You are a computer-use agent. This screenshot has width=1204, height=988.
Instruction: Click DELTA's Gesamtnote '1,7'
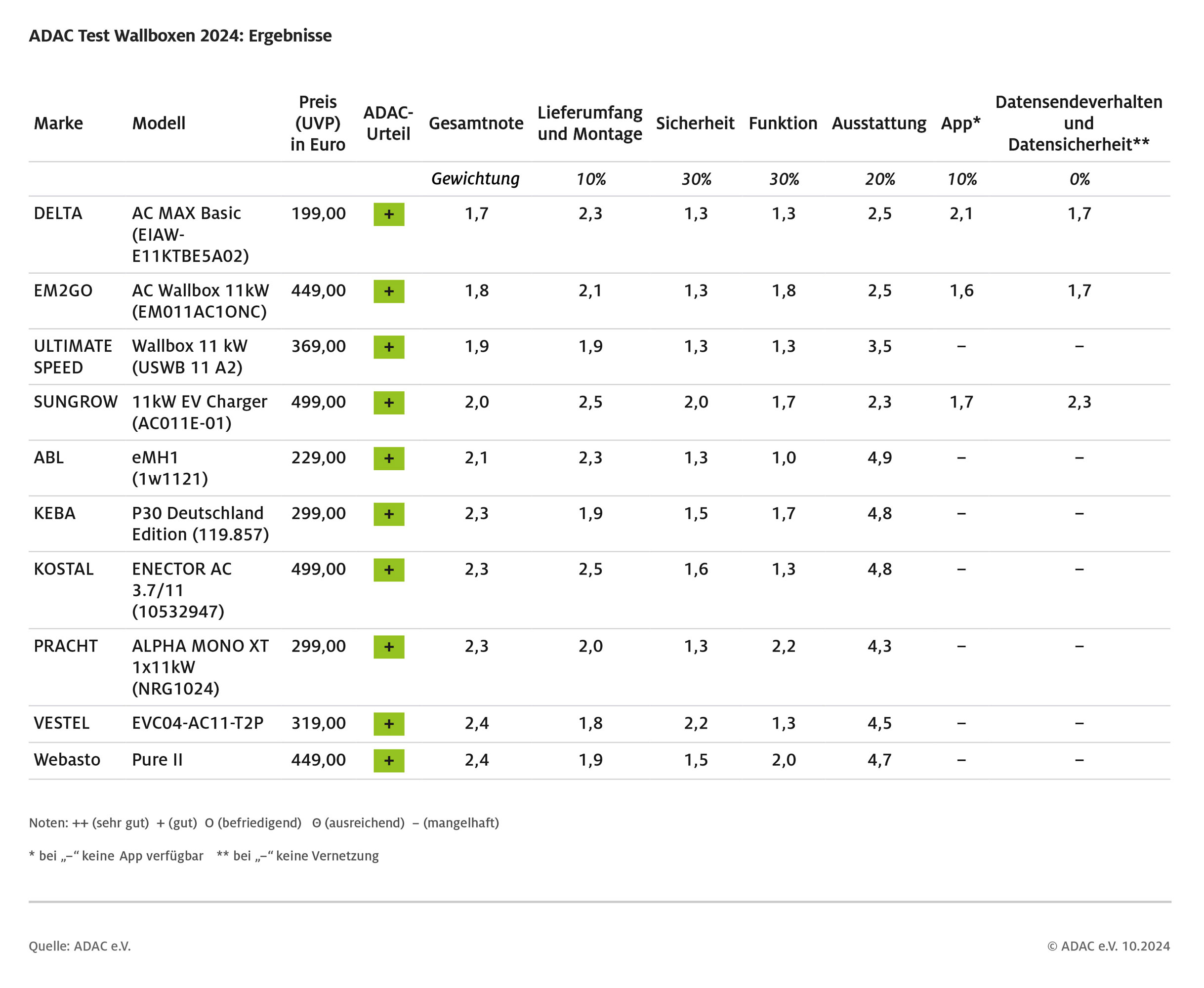(476, 214)
